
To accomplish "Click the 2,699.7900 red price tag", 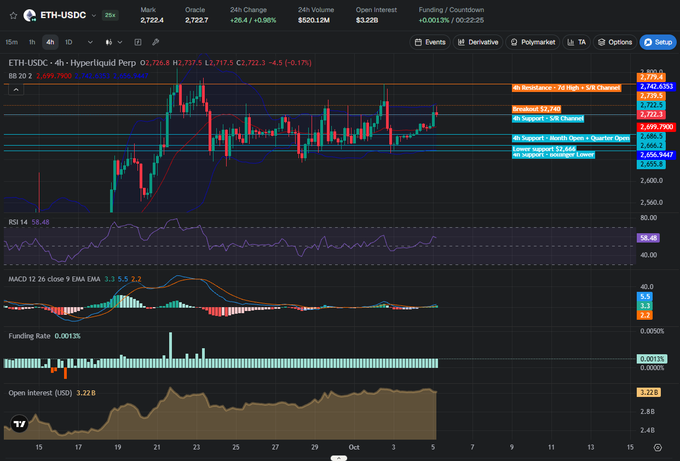I will [x=656, y=127].
